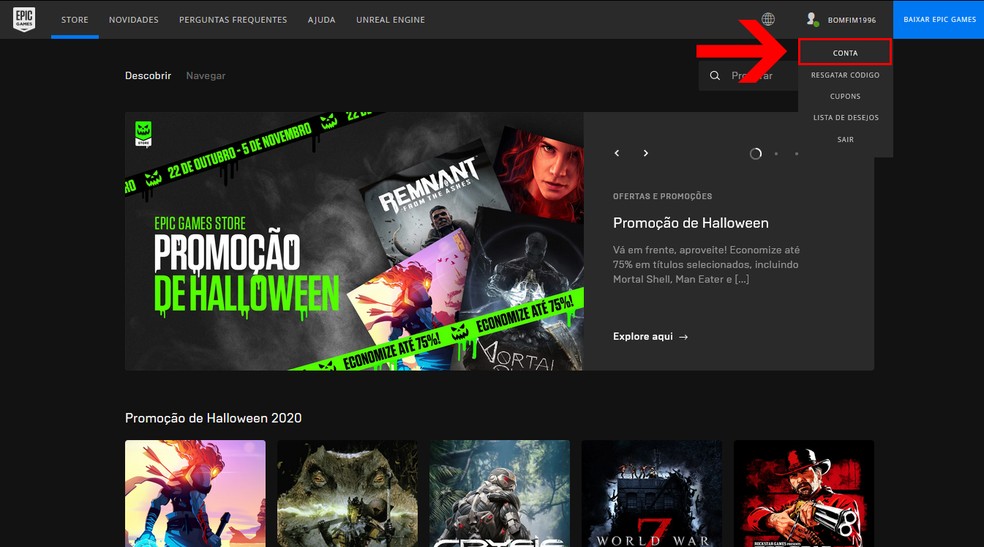Click the Ofertas e Promoções label
Screen dimensions: 984x547
662,196
